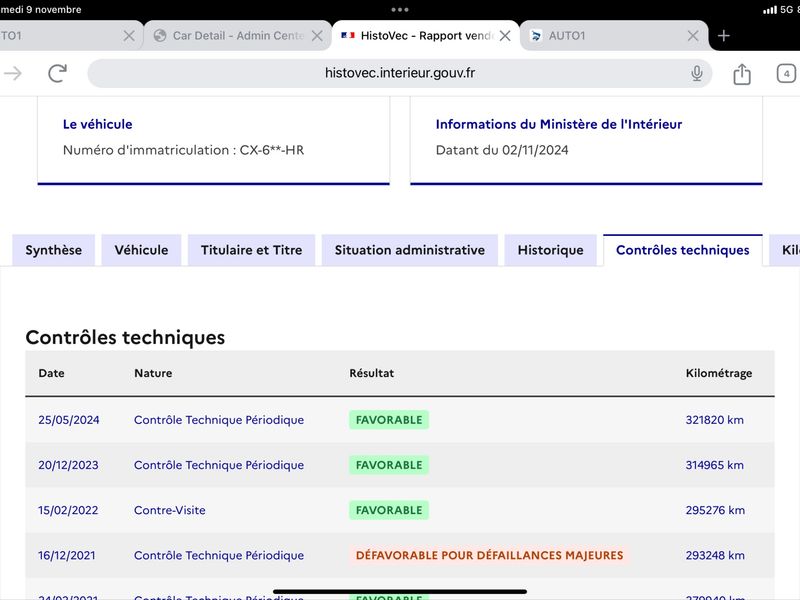Open the share sheet icon

point(742,74)
